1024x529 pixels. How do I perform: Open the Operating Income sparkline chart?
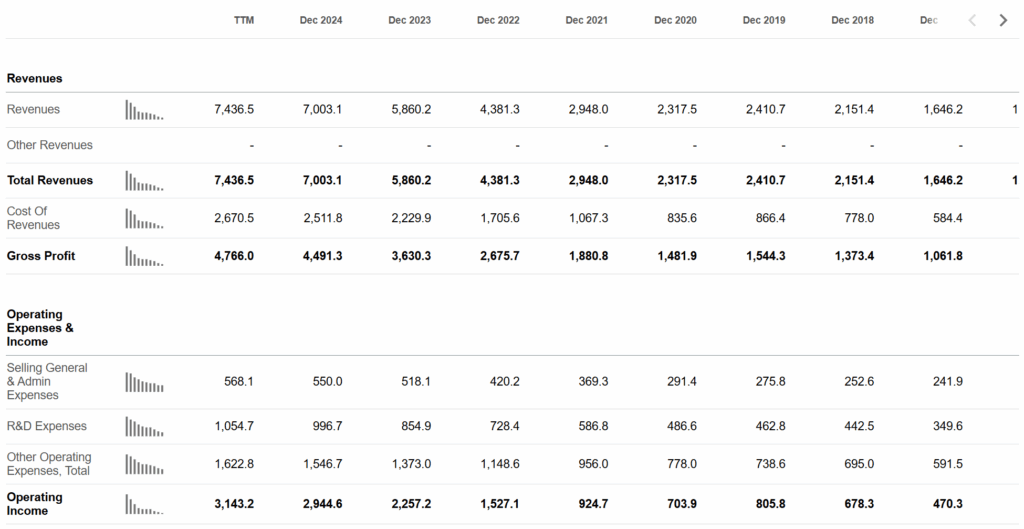click(x=144, y=504)
